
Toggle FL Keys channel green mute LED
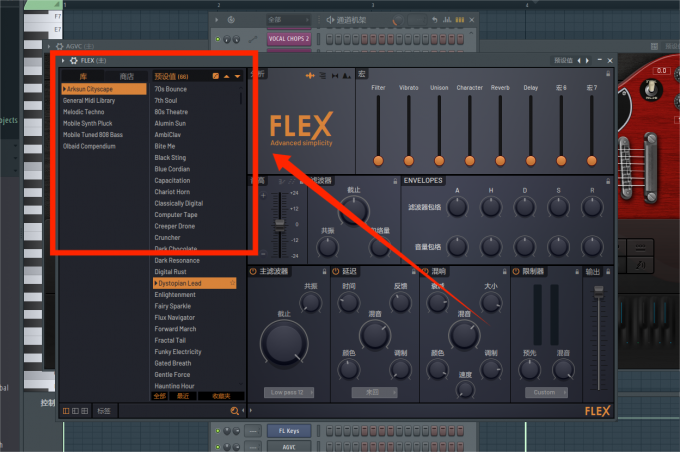coord(218,431)
